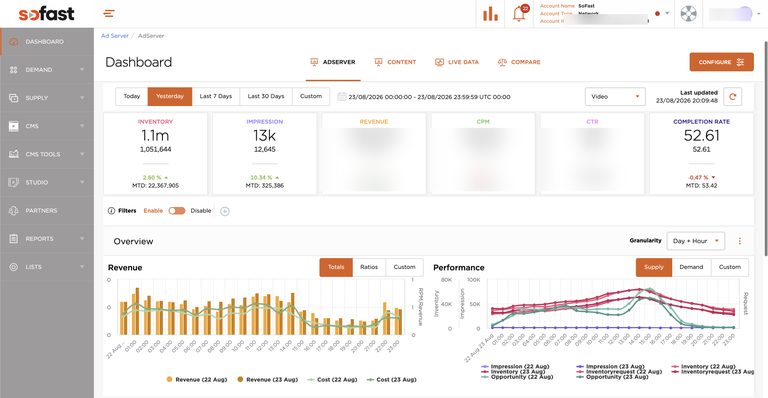
Task: Click the Lists sidebar icon
Action: coord(14,267)
